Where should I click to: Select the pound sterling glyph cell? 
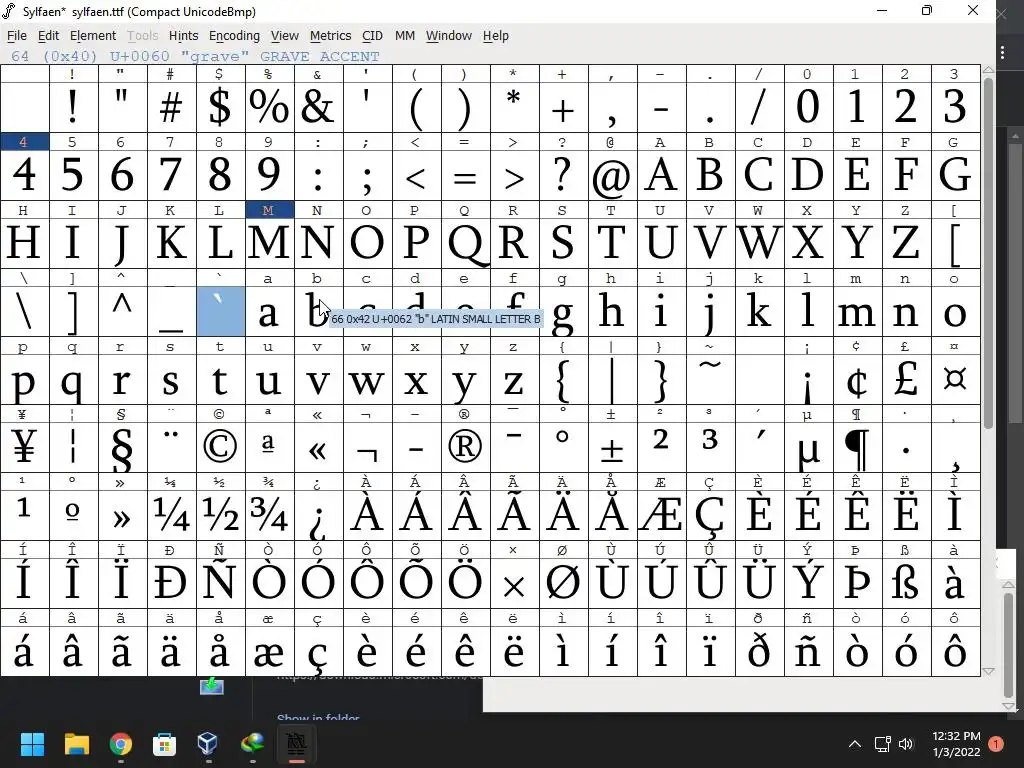pos(906,379)
